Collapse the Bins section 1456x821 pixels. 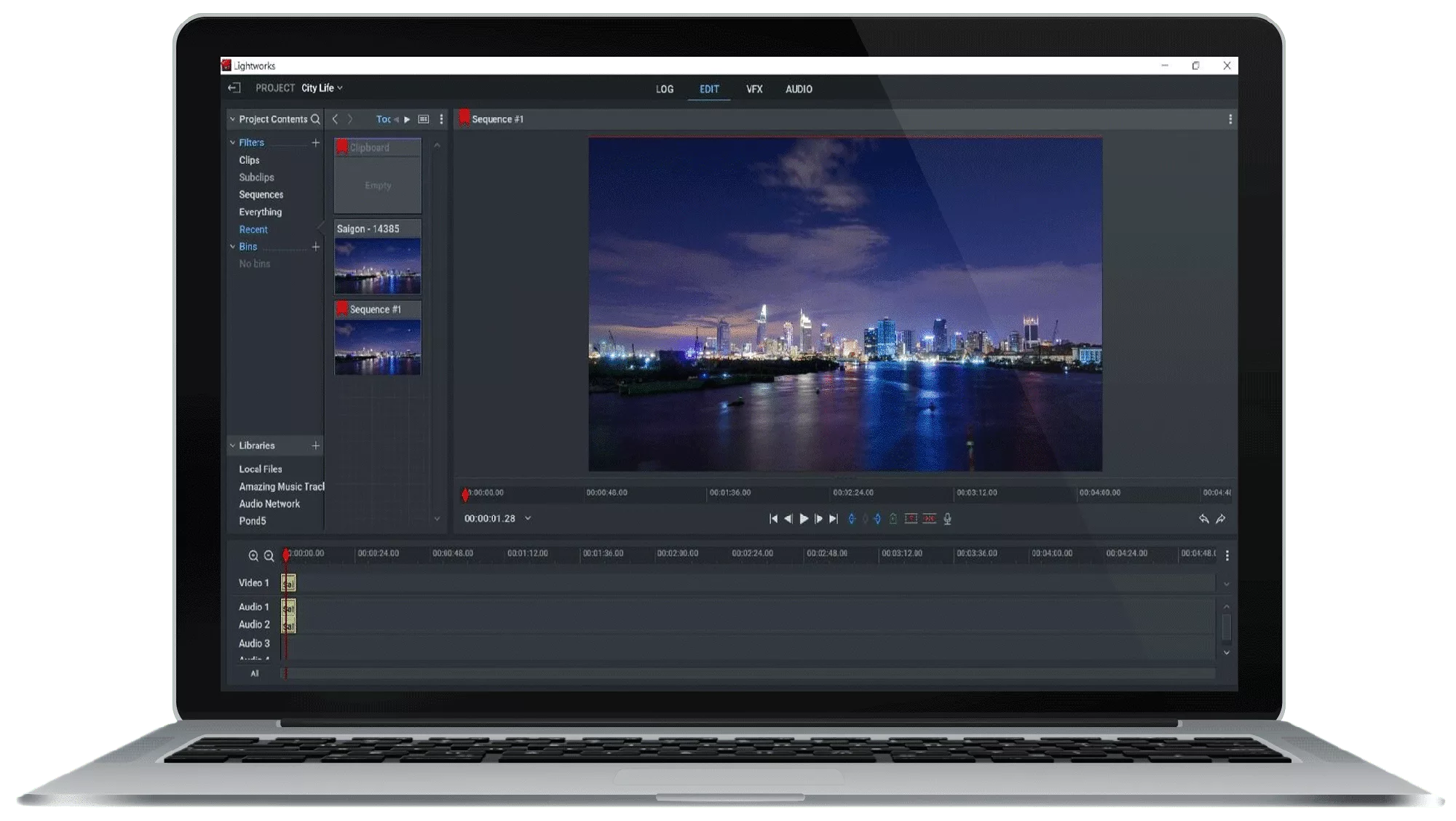pyautogui.click(x=234, y=247)
